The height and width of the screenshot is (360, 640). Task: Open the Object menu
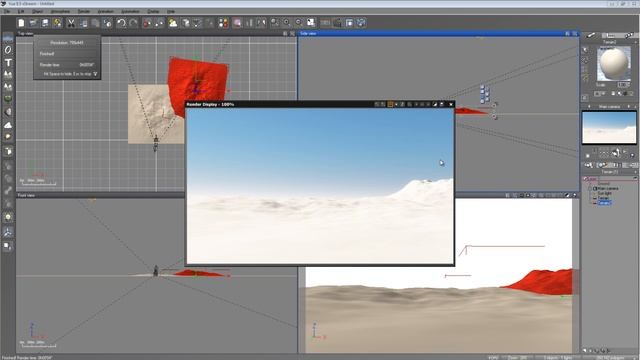point(37,11)
